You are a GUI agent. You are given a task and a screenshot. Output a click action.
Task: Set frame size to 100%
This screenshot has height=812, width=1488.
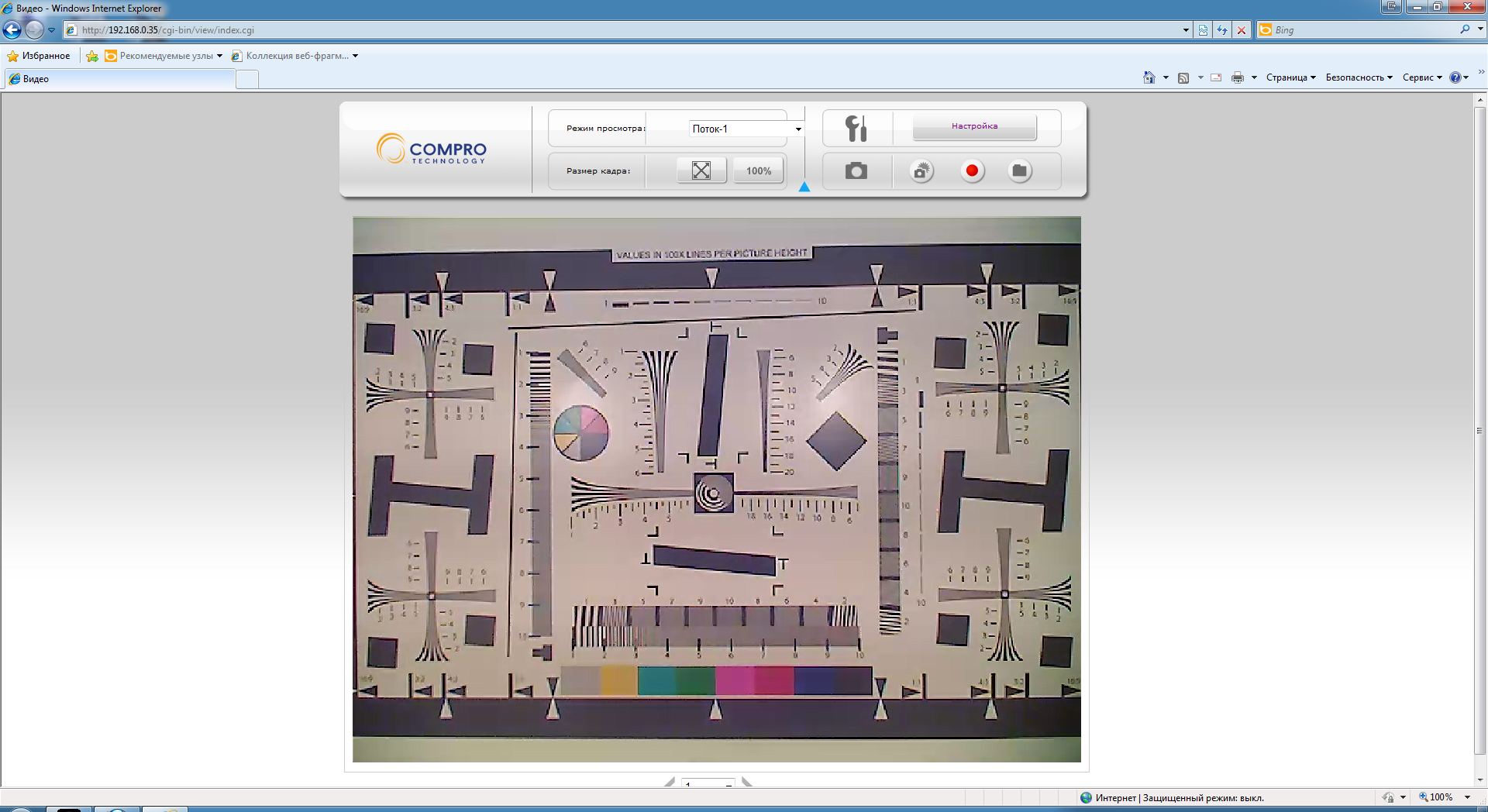point(759,171)
